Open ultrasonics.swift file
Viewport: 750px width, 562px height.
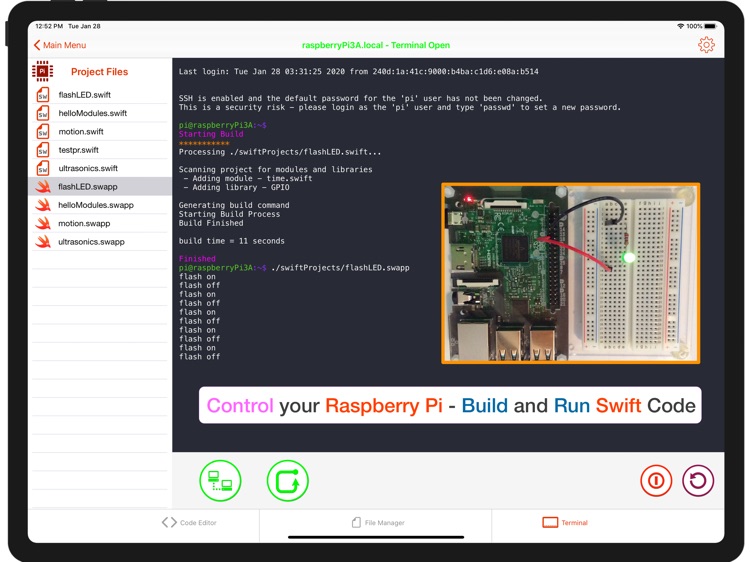coord(88,168)
